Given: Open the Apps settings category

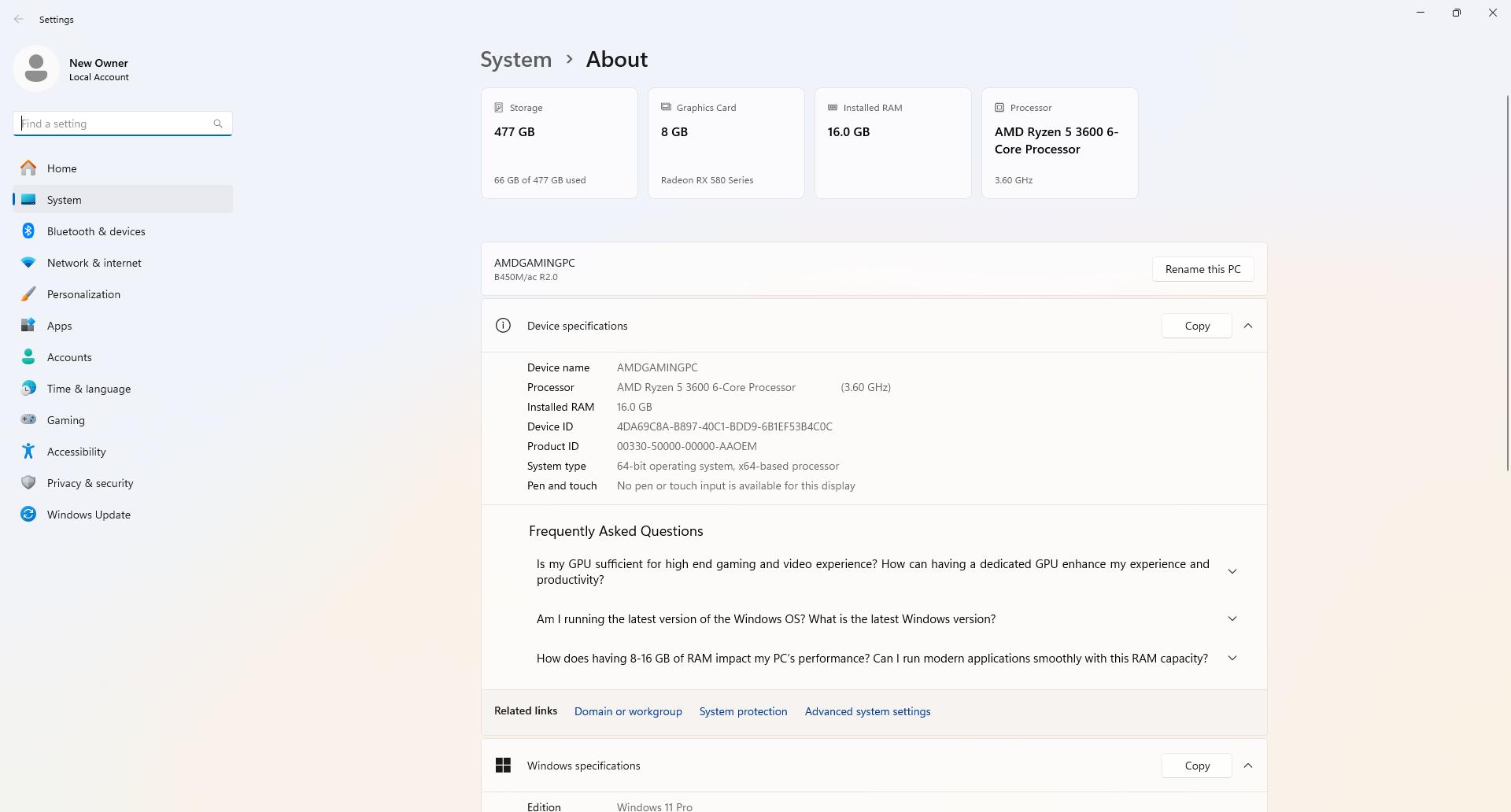Looking at the screenshot, I should 59,326.
